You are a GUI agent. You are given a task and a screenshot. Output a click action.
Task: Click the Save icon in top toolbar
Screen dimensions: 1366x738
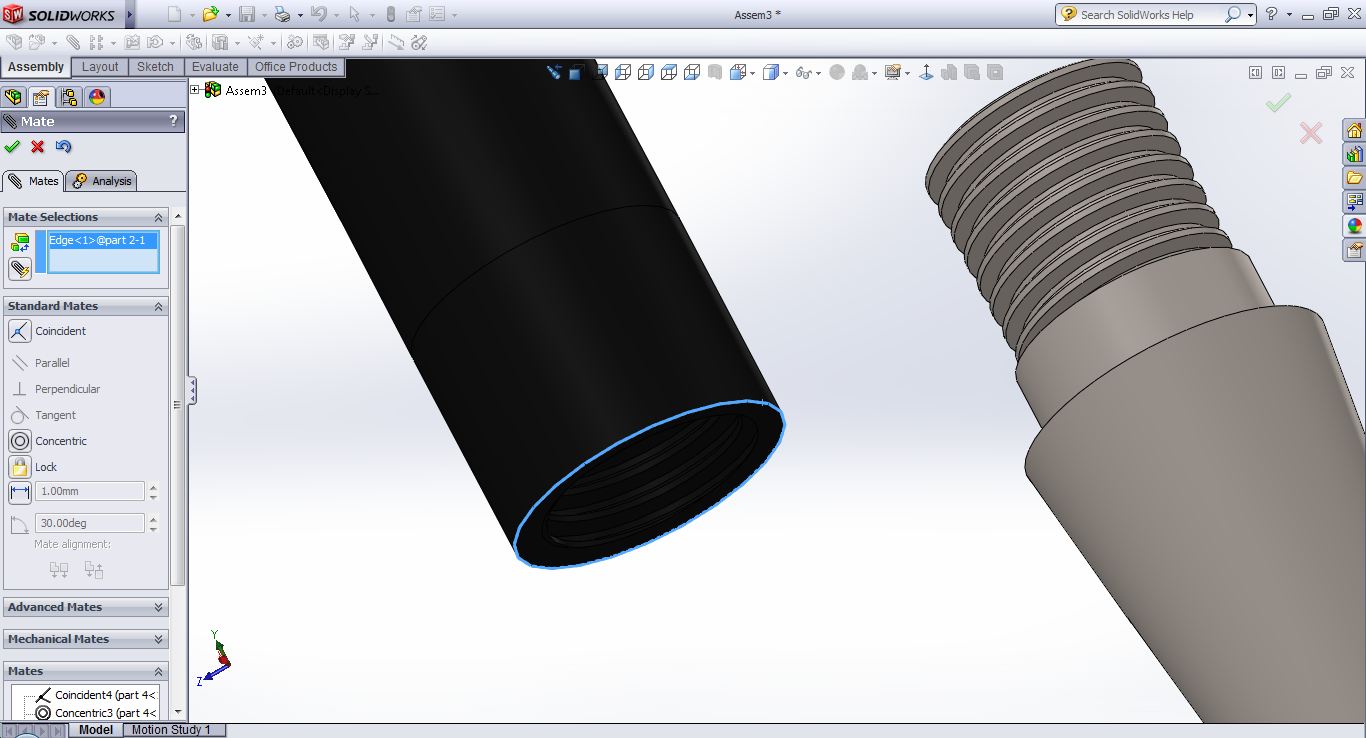tap(246, 15)
